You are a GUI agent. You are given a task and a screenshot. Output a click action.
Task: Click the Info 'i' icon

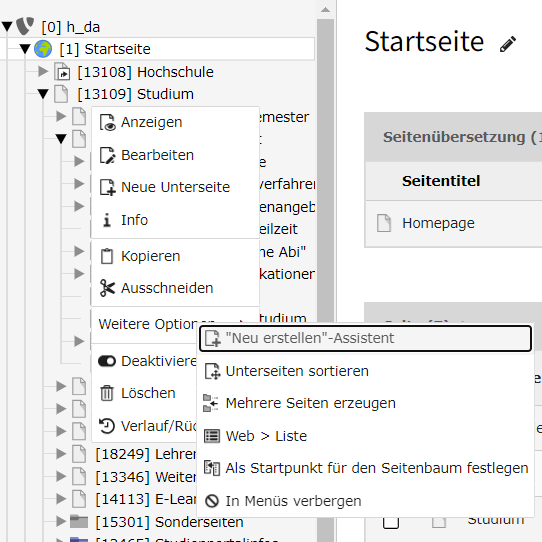(107, 220)
